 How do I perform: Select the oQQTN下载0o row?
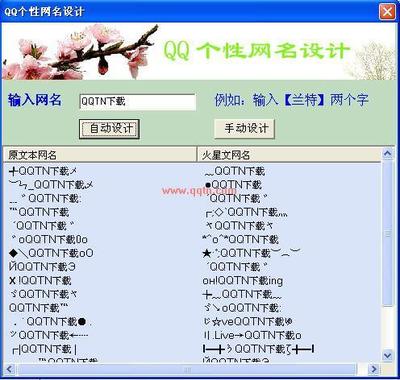pyautogui.click(x=49, y=240)
